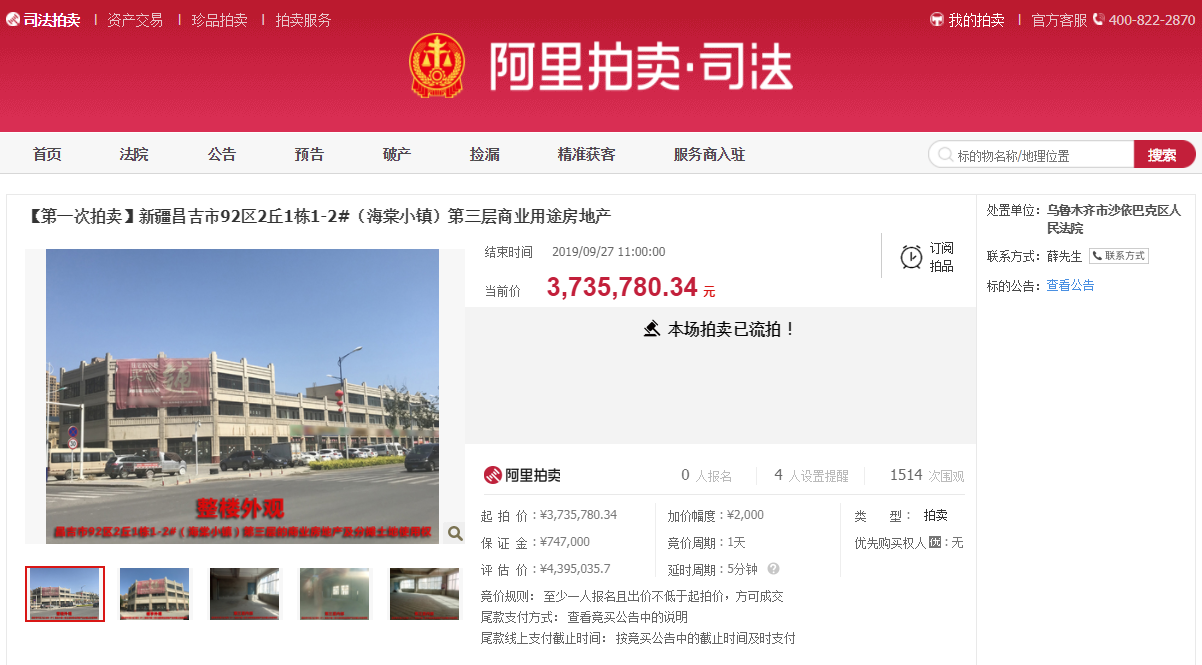Click the question mark help icon beside 延时周期
1202x665 pixels.
pos(773,569)
